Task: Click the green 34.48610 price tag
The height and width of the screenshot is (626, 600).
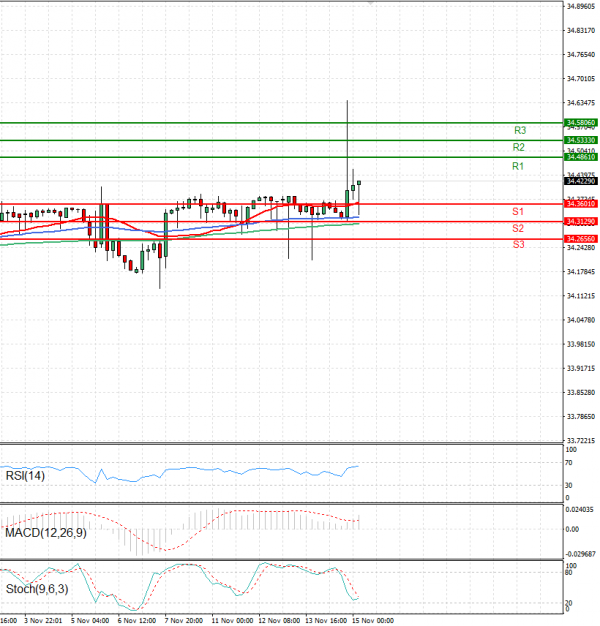Action: pos(581,157)
